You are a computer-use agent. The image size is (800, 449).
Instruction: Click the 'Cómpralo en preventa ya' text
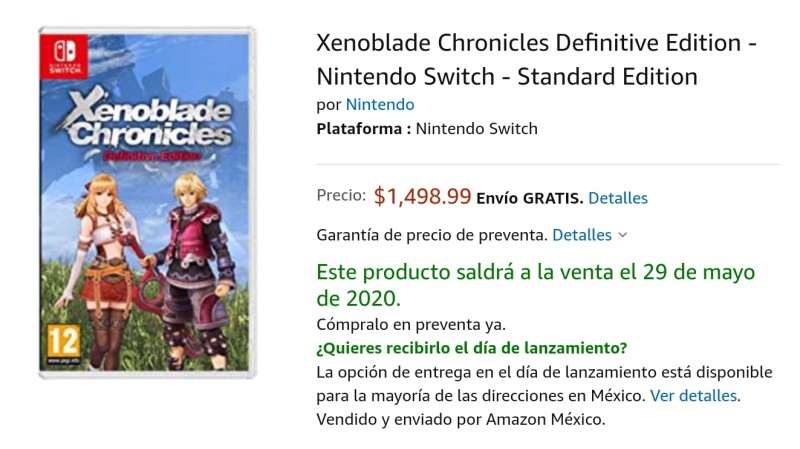click(x=411, y=324)
